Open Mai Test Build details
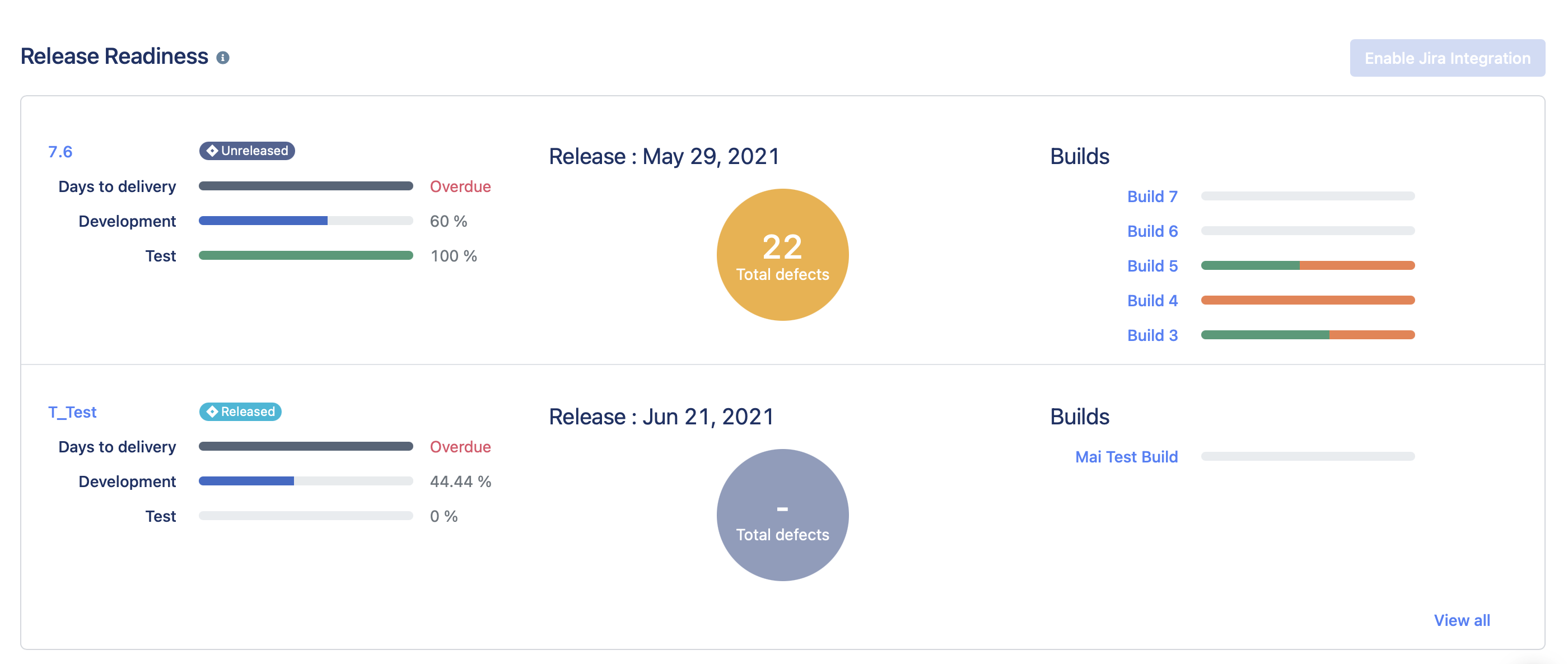Viewport: 1568px width, 664px height. pyautogui.click(x=1126, y=456)
